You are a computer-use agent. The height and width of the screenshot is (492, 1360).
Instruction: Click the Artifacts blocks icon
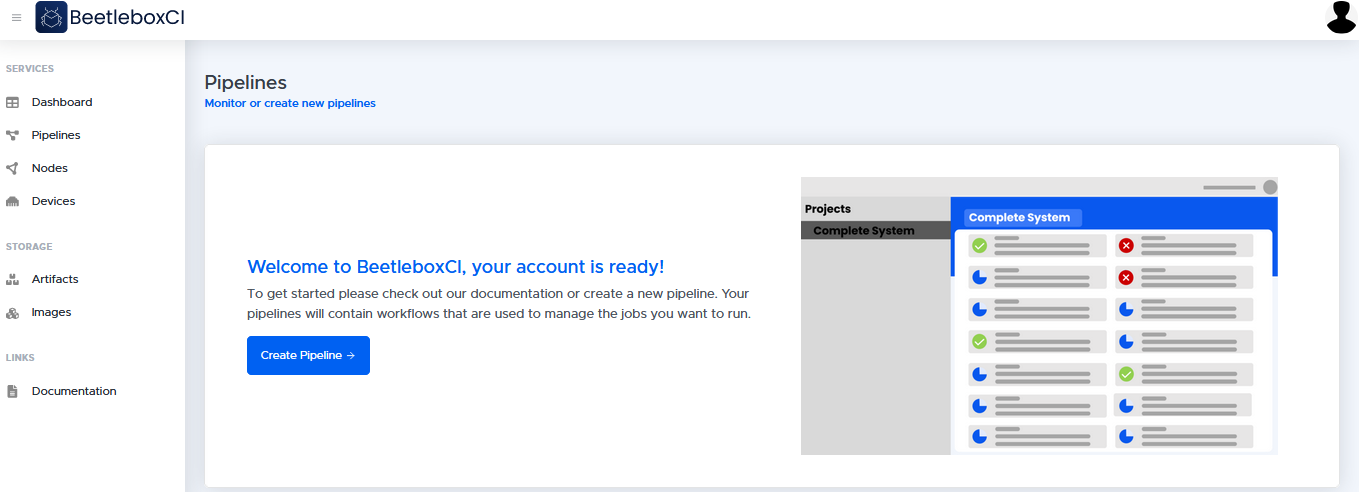click(13, 279)
